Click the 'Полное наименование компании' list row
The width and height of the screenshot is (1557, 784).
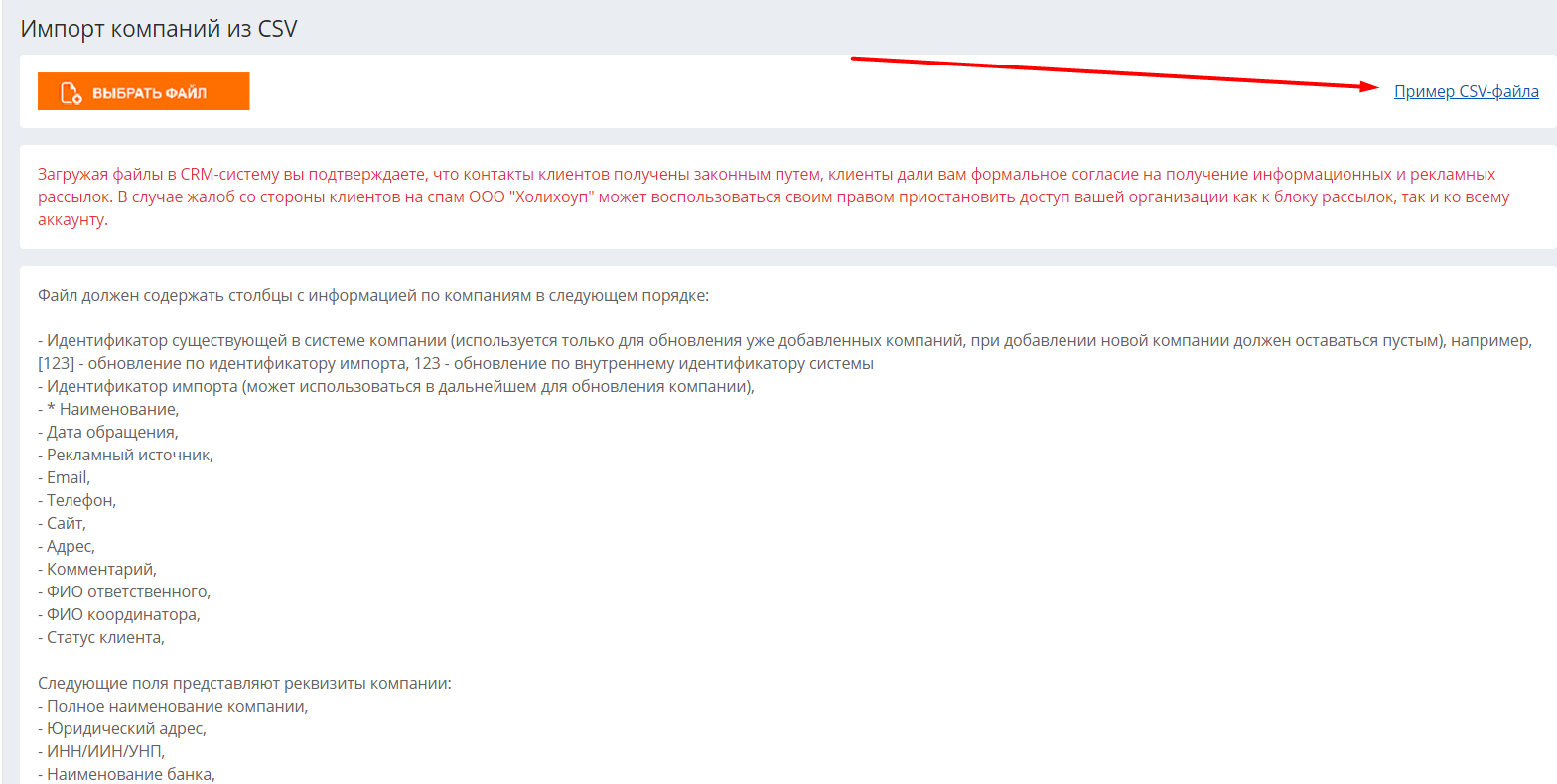tap(173, 707)
